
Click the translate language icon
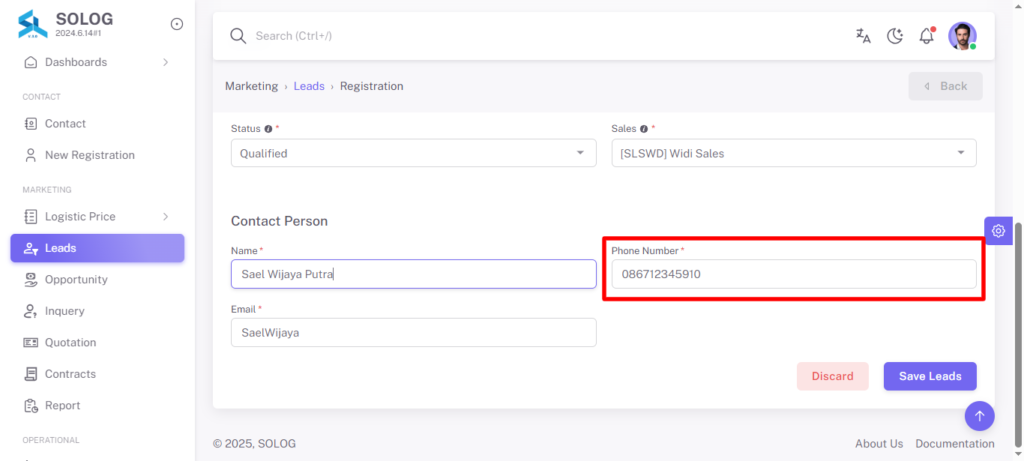tap(863, 36)
